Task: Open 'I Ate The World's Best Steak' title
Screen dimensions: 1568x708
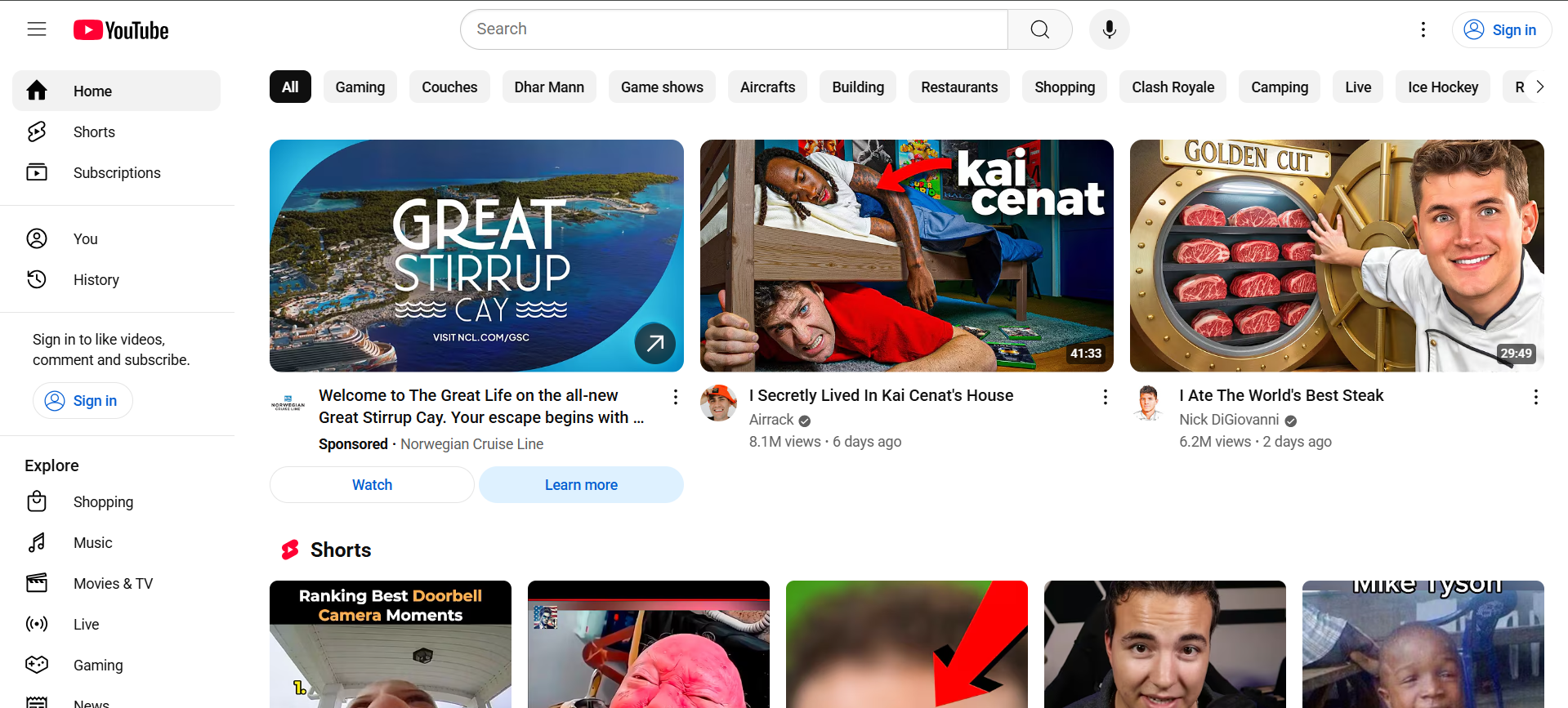Action: coord(1281,395)
